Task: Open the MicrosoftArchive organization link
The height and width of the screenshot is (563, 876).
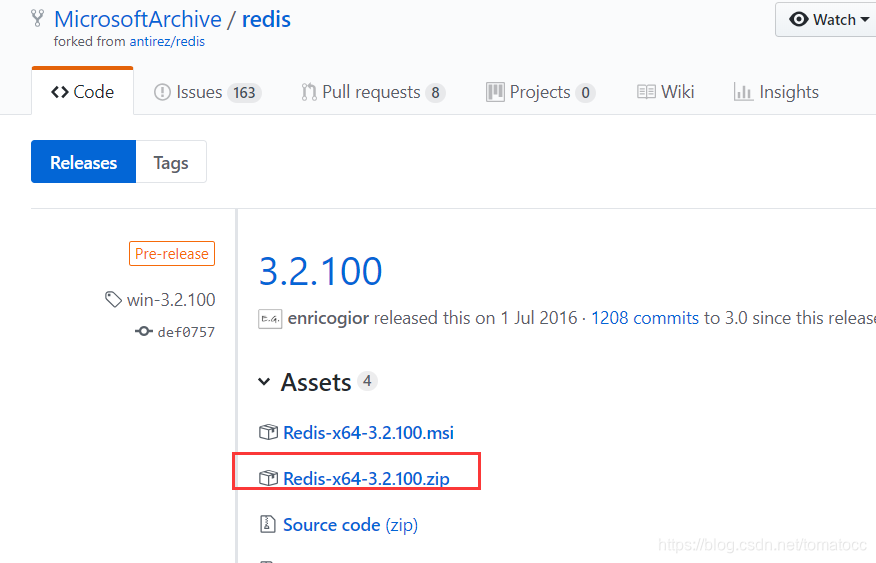Action: 137,20
